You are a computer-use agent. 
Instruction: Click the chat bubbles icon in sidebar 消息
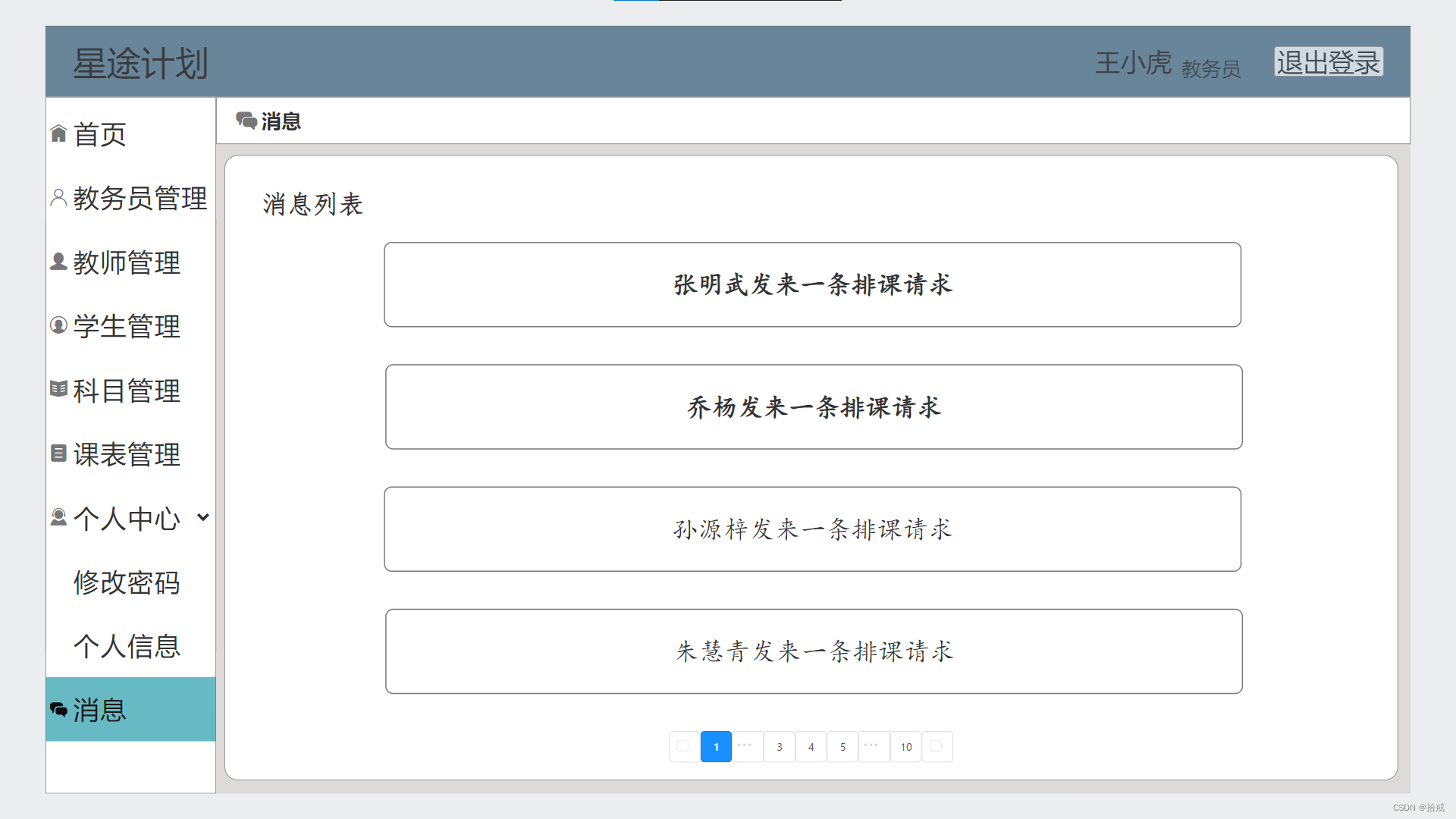coord(58,710)
